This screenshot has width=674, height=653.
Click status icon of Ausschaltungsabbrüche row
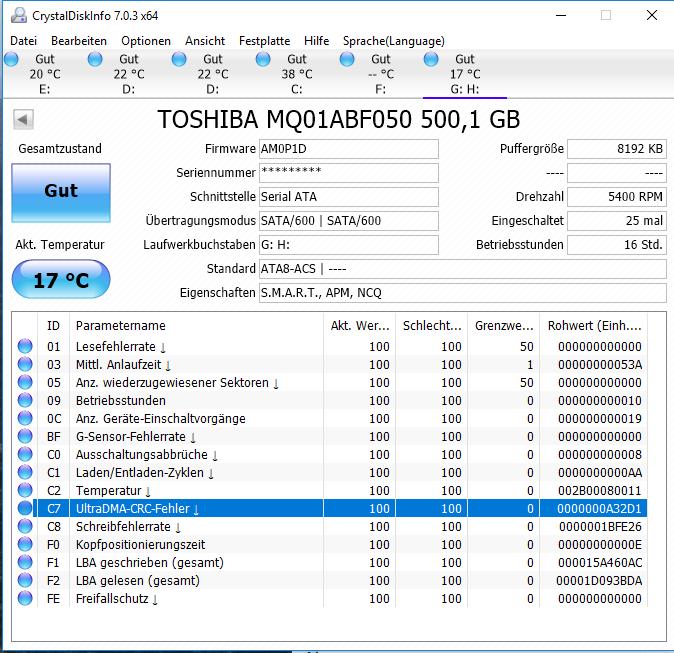pyautogui.click(x=25, y=454)
